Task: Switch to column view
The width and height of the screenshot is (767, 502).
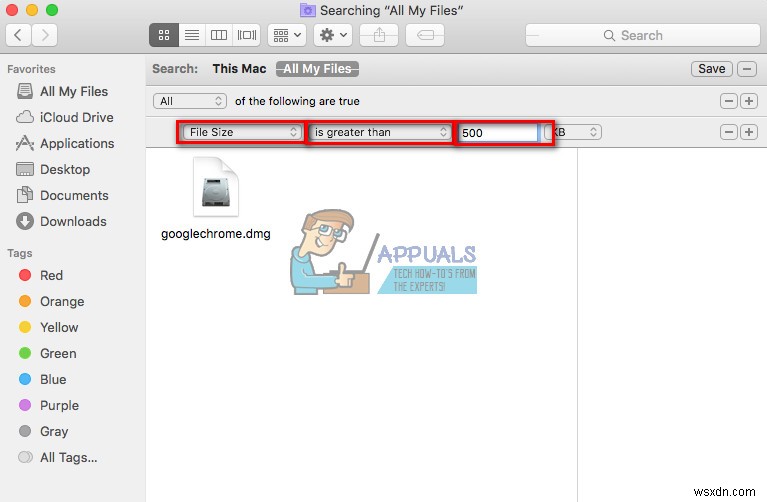Action: click(219, 35)
